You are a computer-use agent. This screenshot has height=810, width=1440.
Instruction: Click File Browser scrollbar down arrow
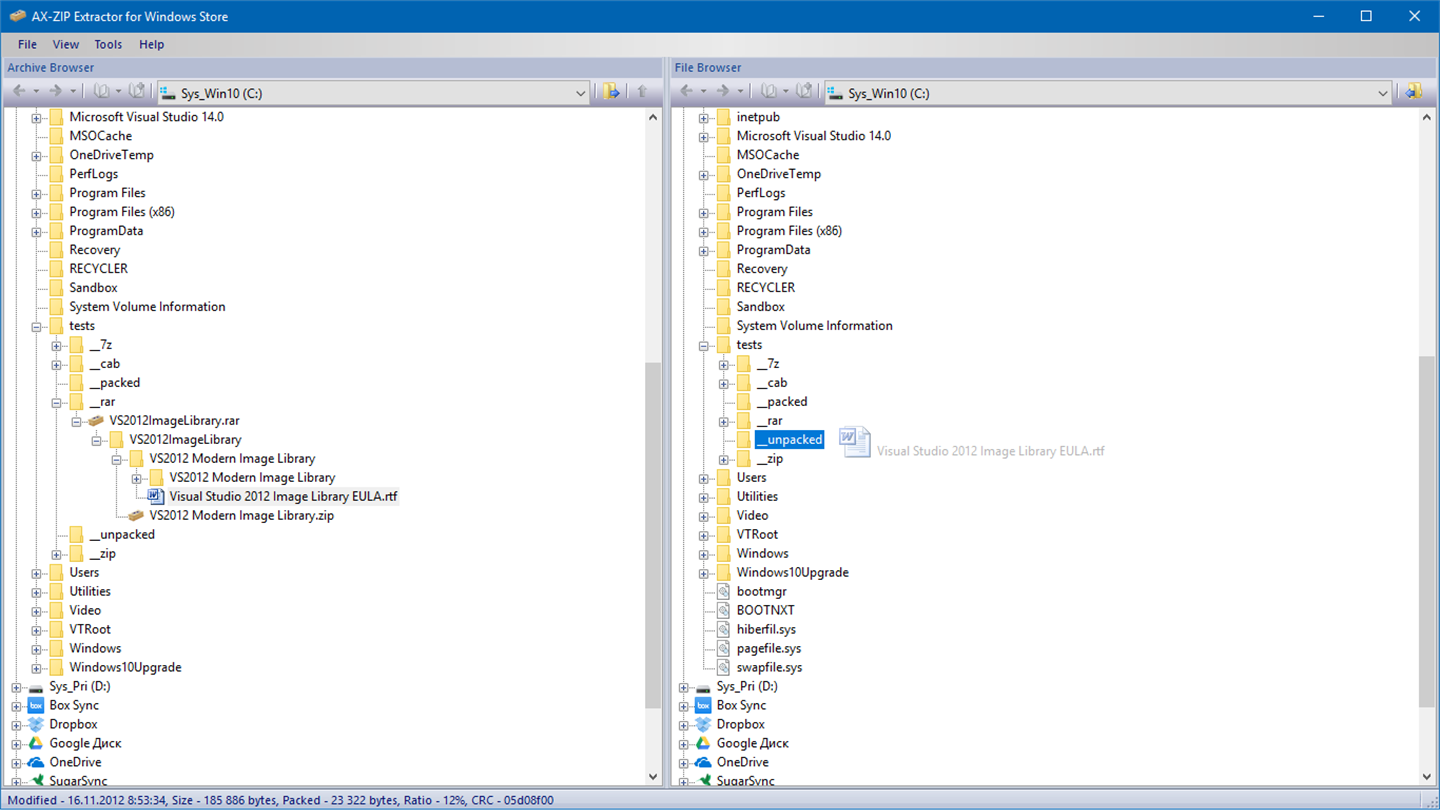pyautogui.click(x=1427, y=777)
